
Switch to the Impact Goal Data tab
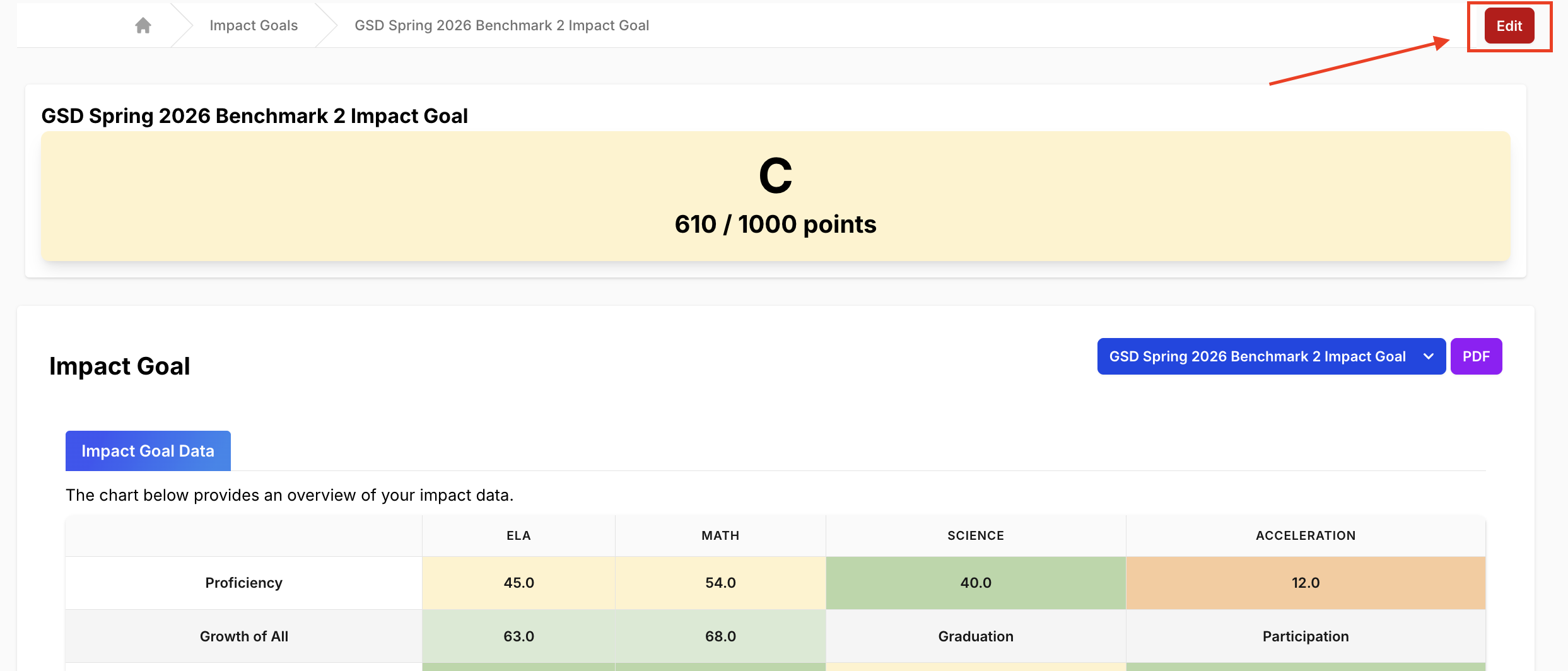coord(148,451)
